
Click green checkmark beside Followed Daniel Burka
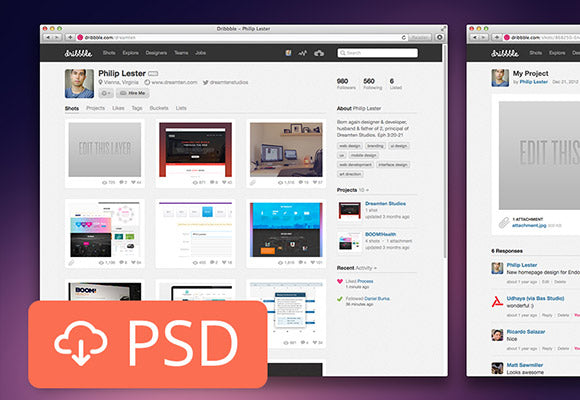[340, 299]
